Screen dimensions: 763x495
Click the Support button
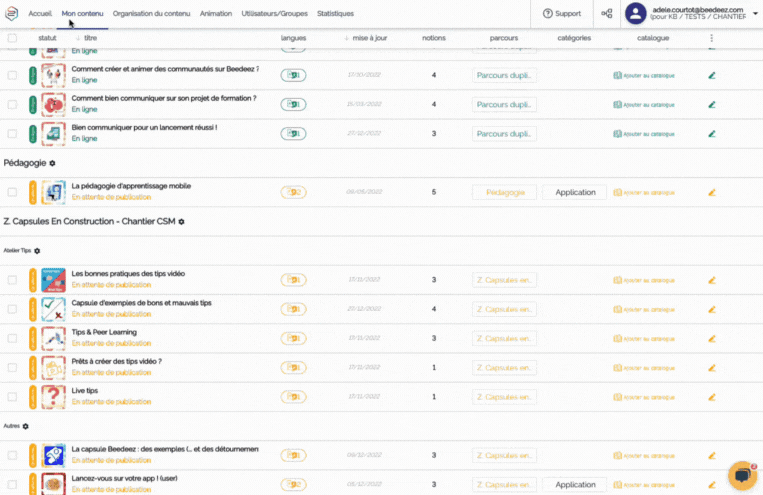[562, 14]
